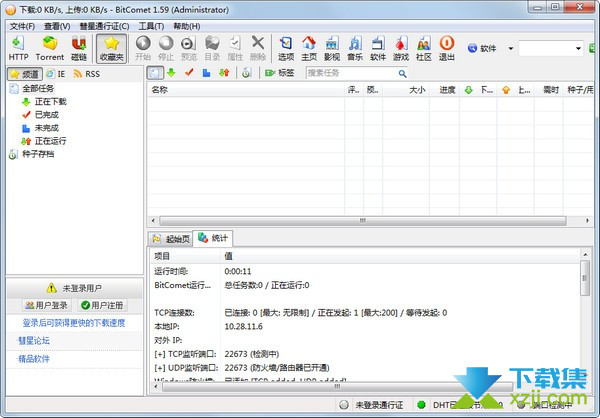
Task: Switch to the 频道 sidebar tab
Action: (24, 74)
